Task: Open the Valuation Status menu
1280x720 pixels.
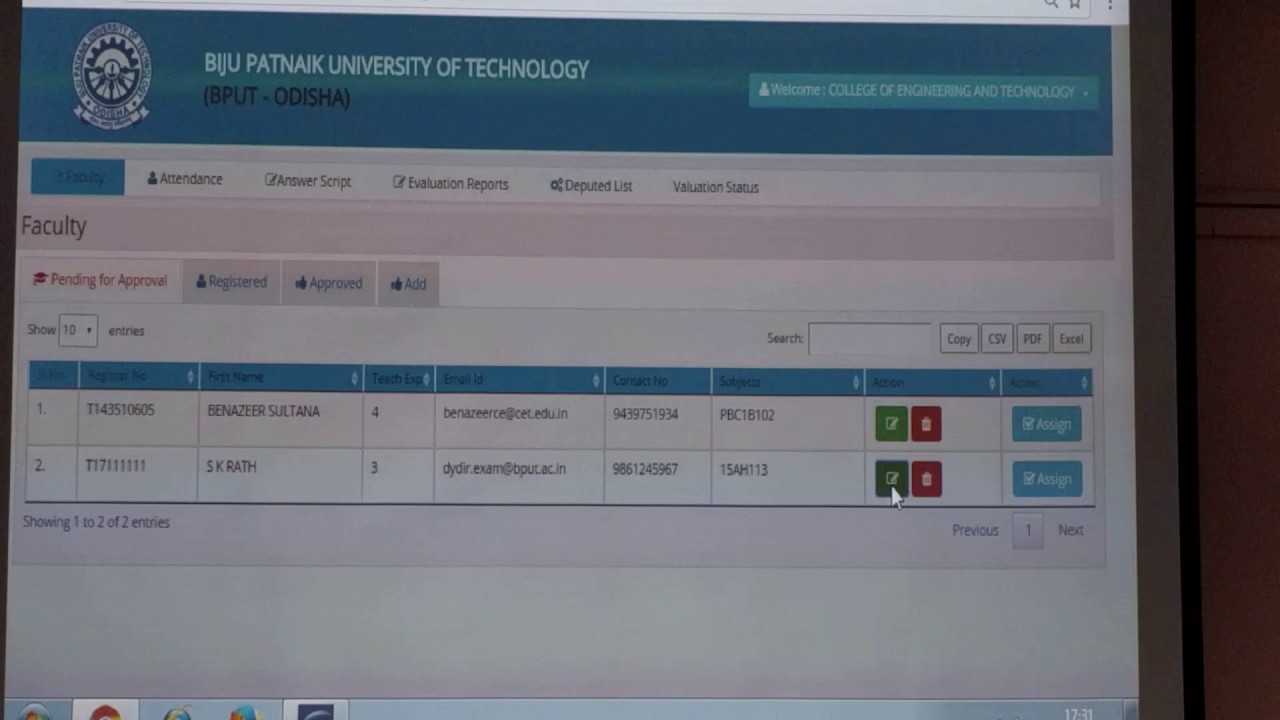Action: pyautogui.click(x=716, y=187)
